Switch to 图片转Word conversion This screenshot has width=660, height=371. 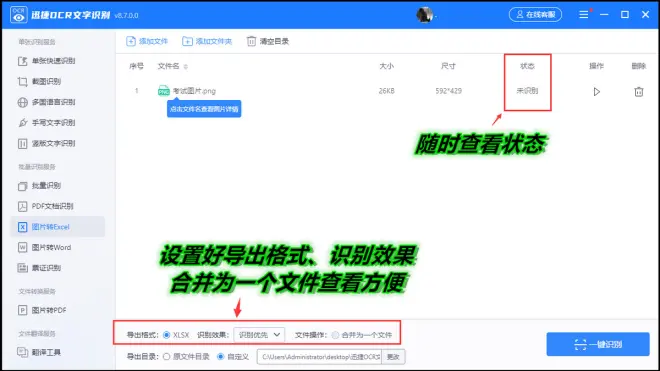[x=44, y=248]
